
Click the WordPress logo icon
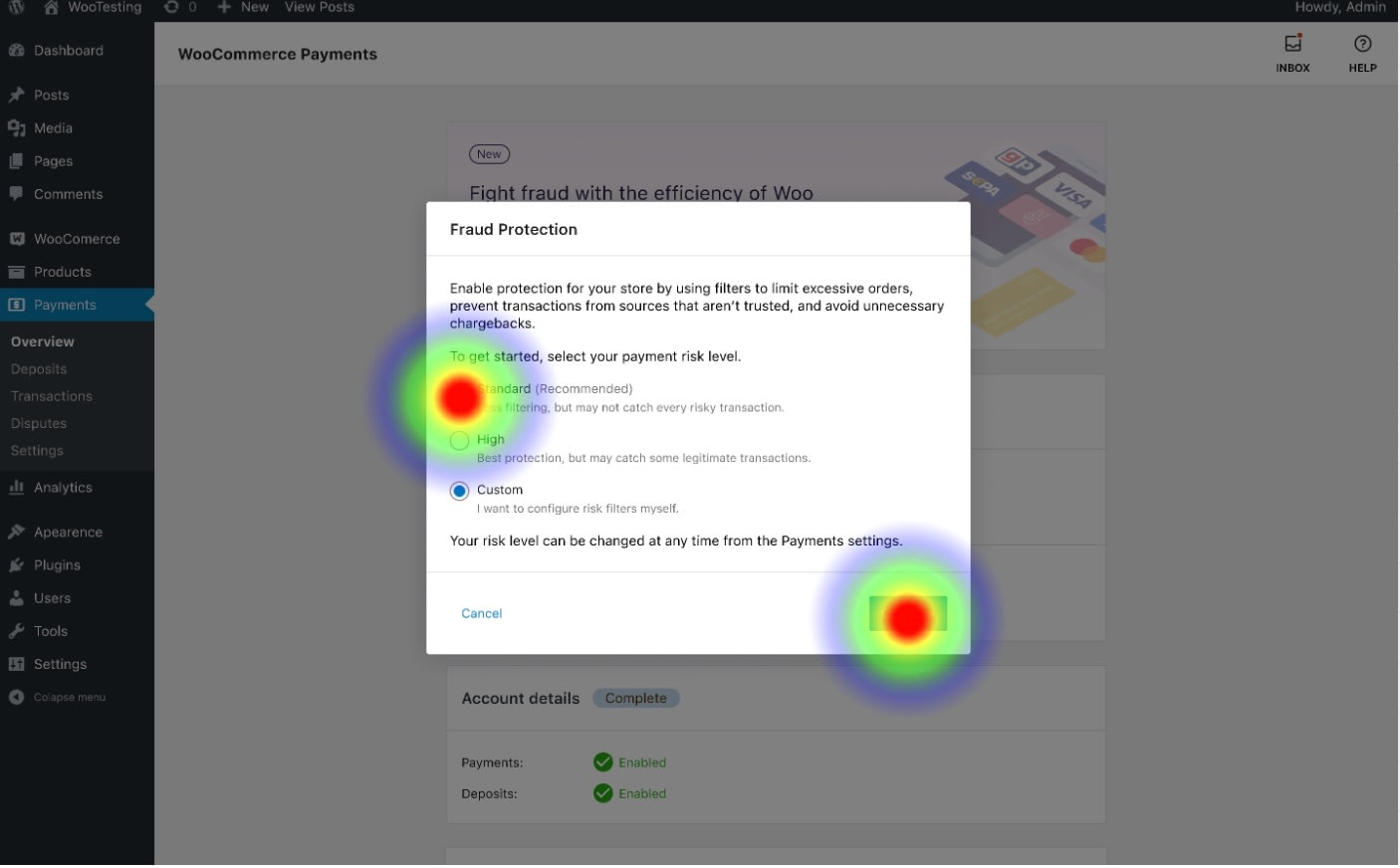coord(16,7)
